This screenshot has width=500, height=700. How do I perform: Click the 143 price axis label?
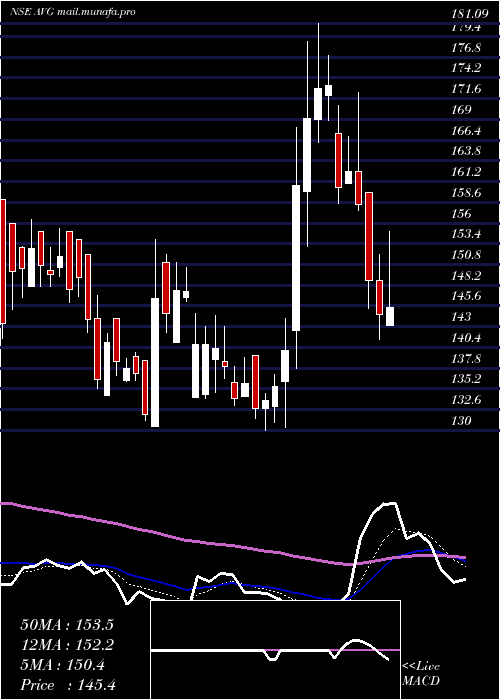point(461,317)
